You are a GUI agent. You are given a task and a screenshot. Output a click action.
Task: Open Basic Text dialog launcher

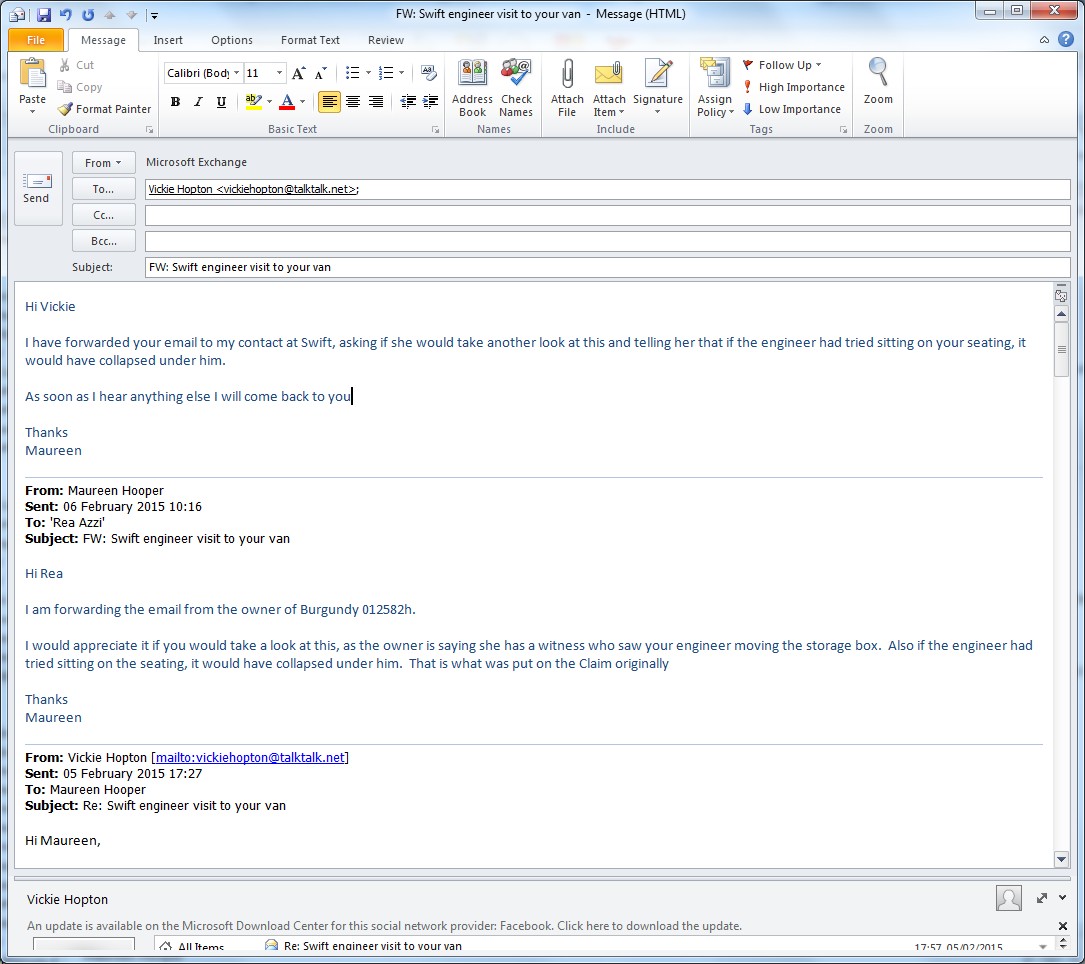[435, 129]
